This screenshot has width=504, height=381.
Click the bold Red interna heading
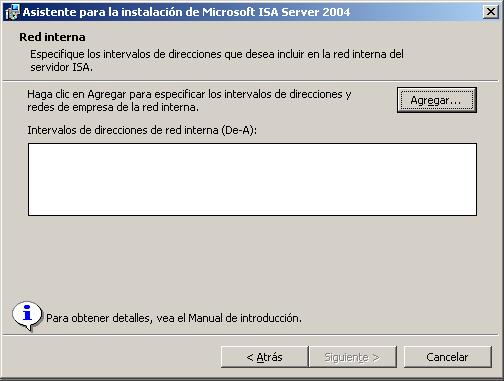coord(52,37)
